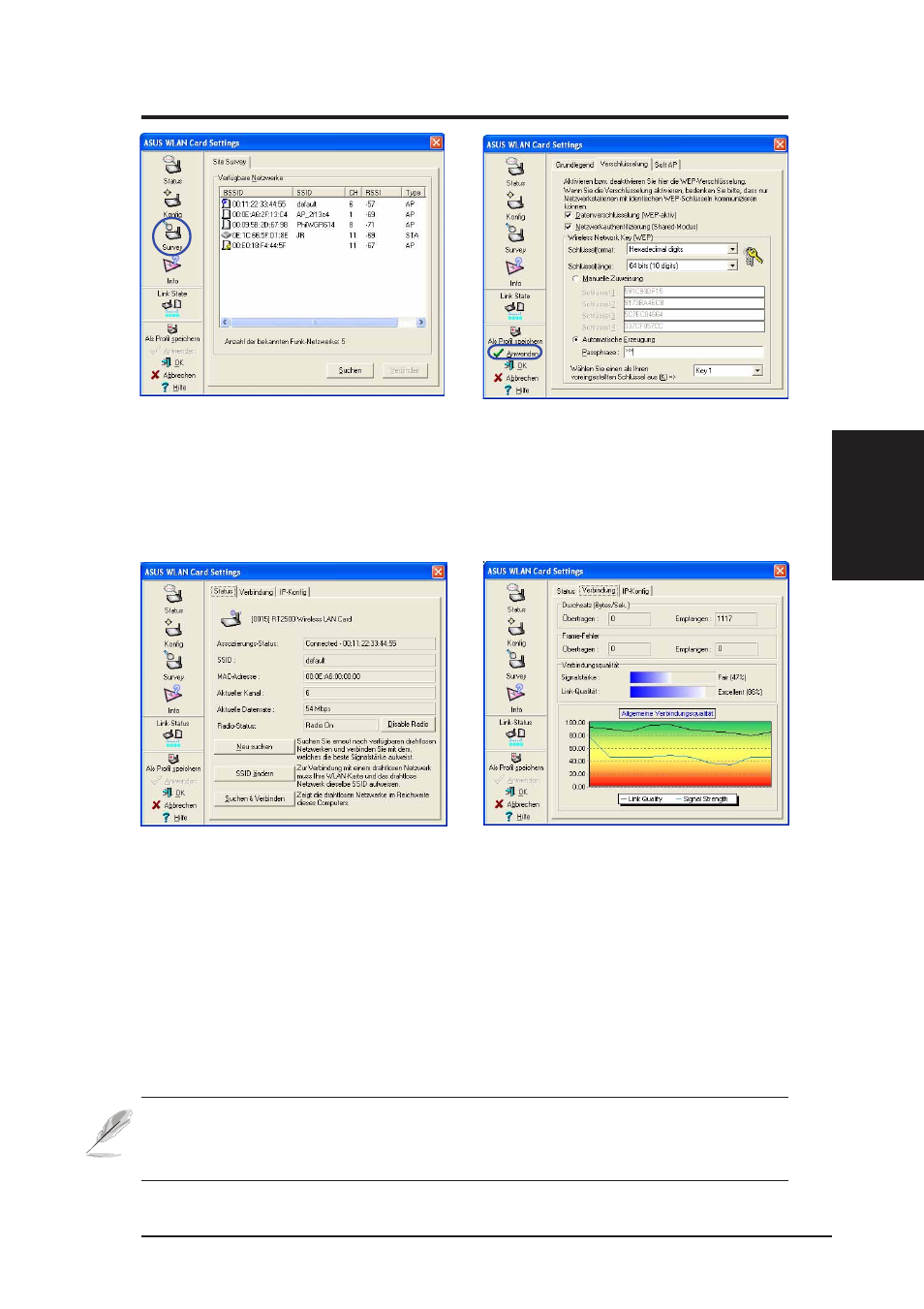
Task: Open Status icon in the connection-quality graph window
Action: coord(516,594)
